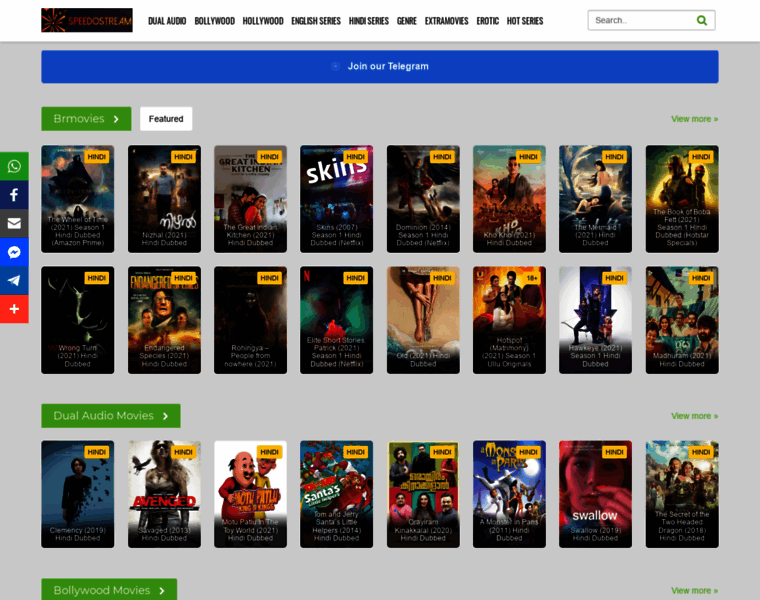Screen dimensions: 760x600
Task: Open Rohingya People from nowhere poster
Action: pos(251,320)
